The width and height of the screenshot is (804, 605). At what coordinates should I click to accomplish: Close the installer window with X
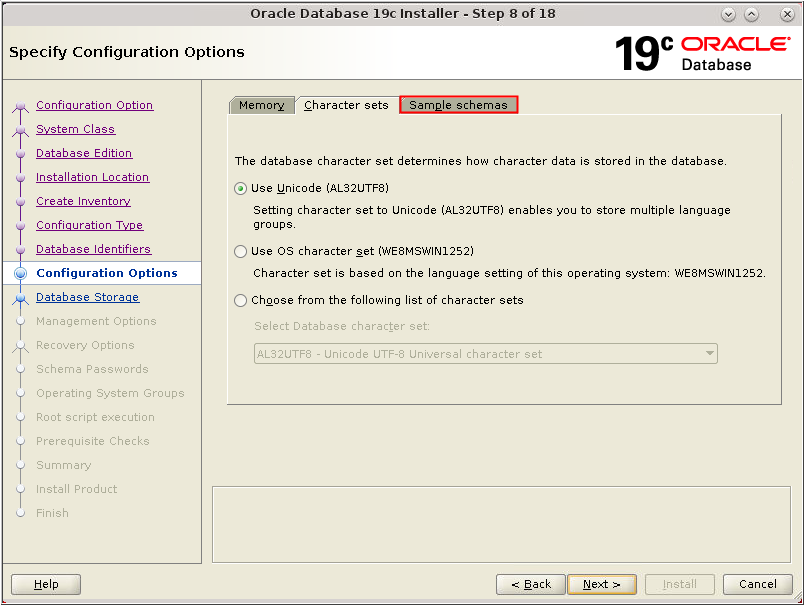pyautogui.click(x=788, y=14)
